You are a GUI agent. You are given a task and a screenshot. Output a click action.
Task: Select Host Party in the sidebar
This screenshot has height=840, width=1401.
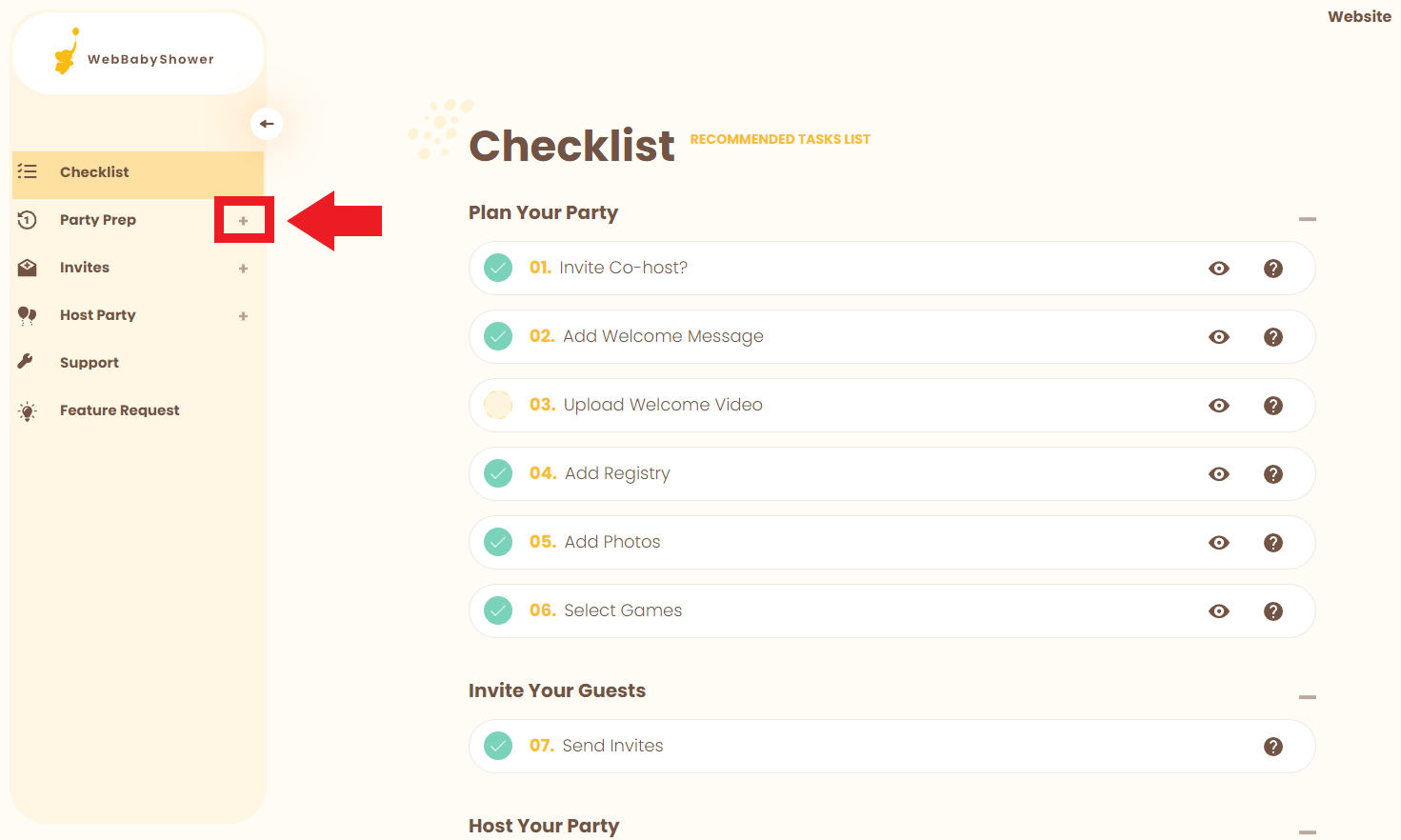tap(97, 315)
